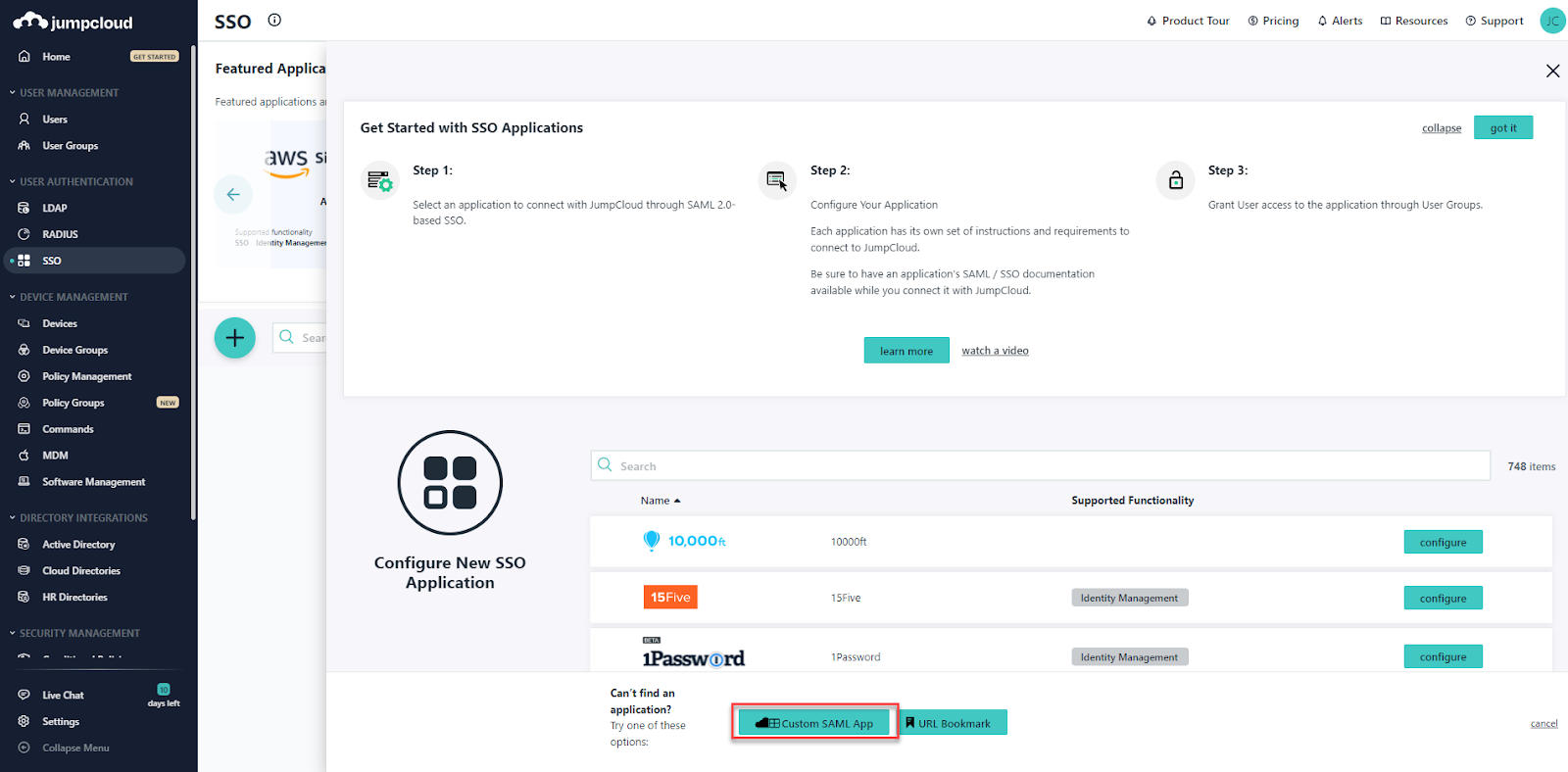The width and height of the screenshot is (1568, 772).
Task: Click the user avatar icon
Action: click(1552, 21)
